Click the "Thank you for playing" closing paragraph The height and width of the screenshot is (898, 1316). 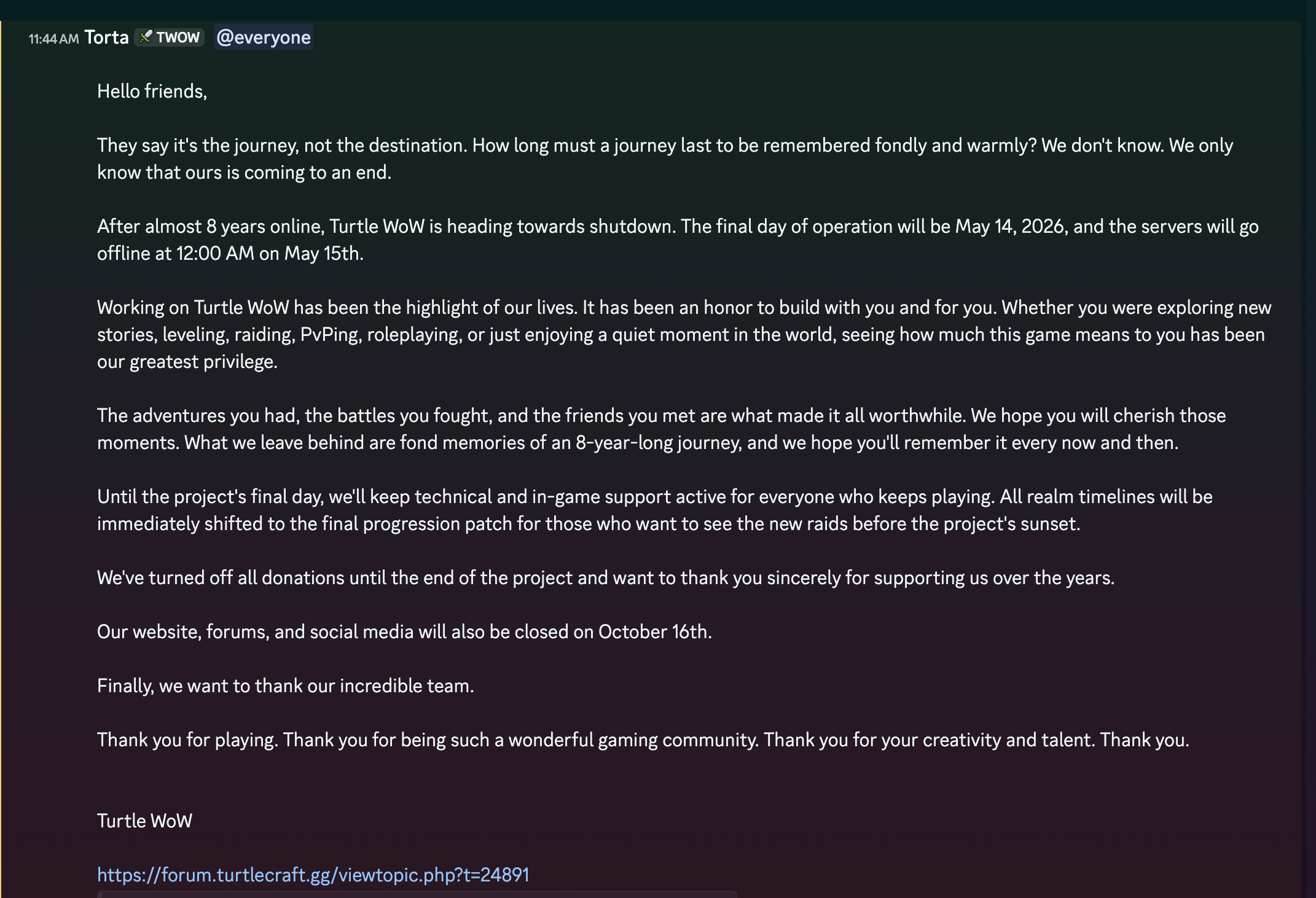tap(643, 740)
